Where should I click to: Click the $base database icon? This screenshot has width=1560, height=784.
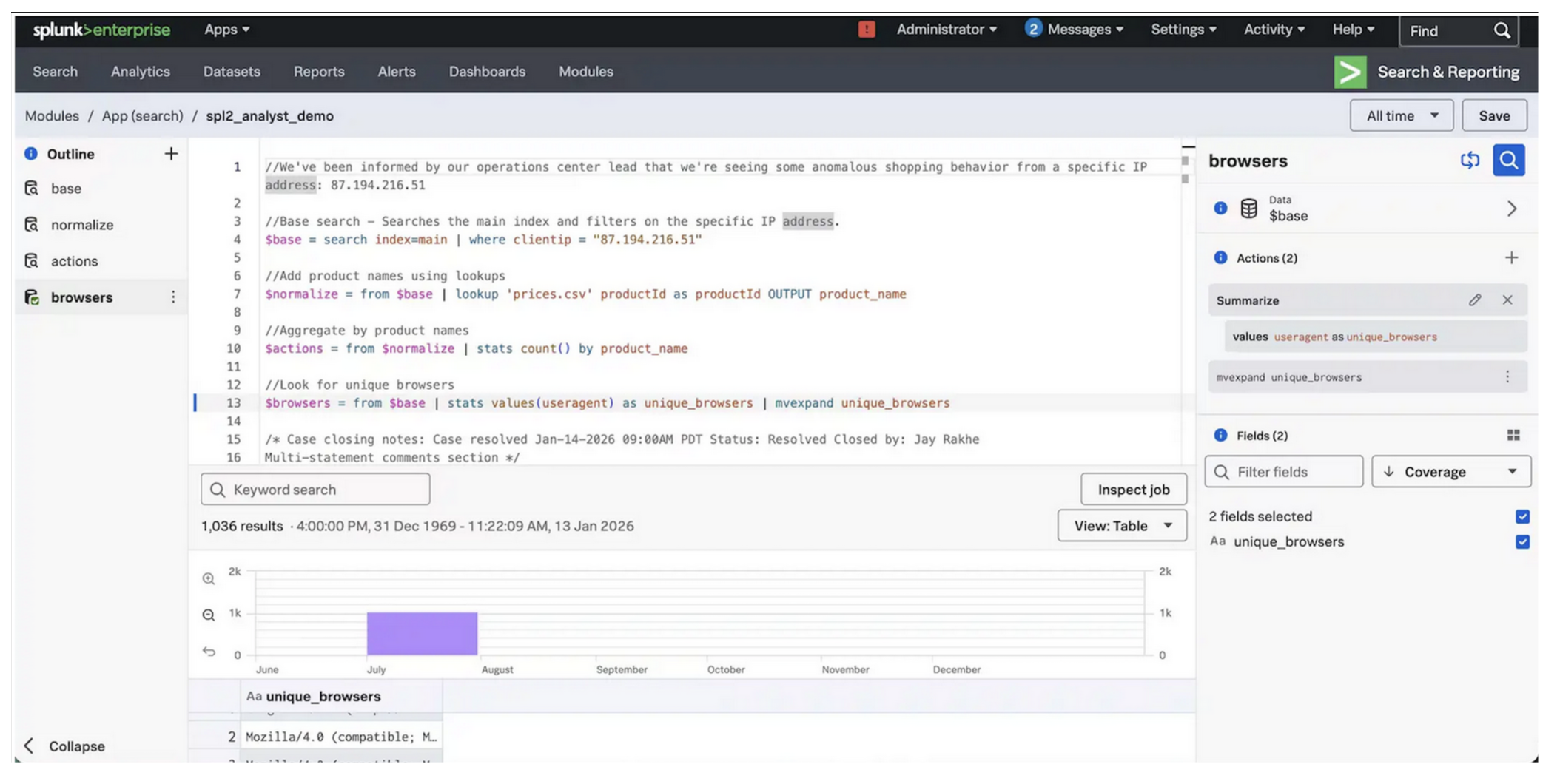coord(1248,209)
